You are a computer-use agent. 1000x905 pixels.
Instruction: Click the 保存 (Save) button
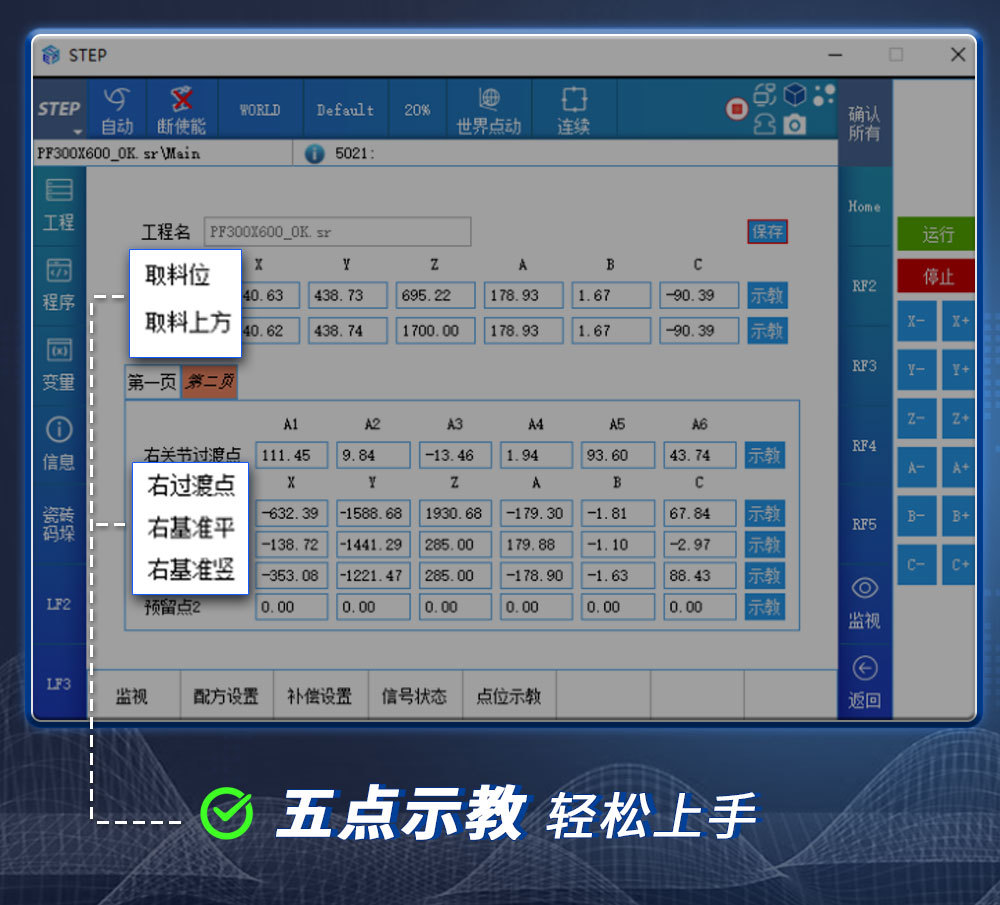coord(766,230)
